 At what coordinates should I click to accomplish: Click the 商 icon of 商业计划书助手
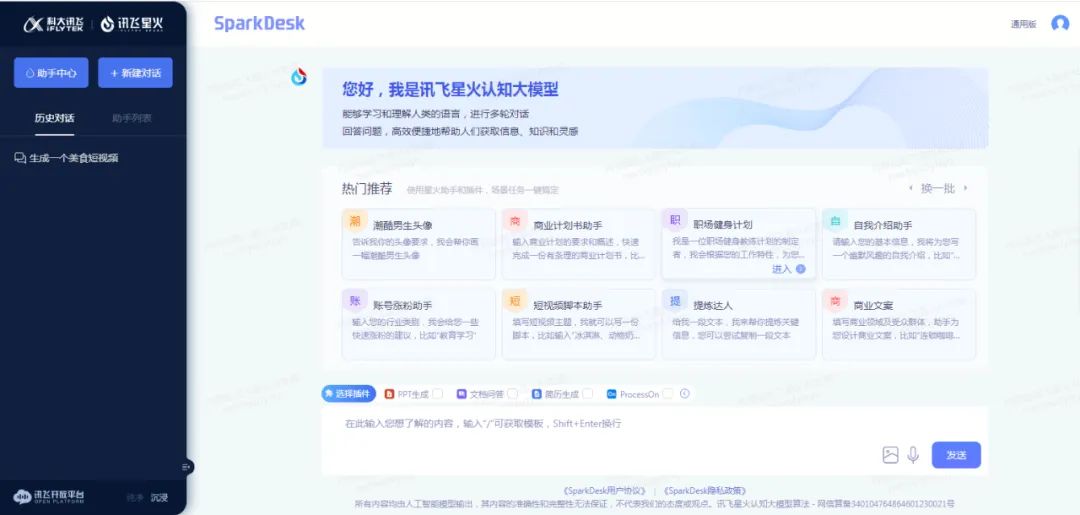pos(515,221)
